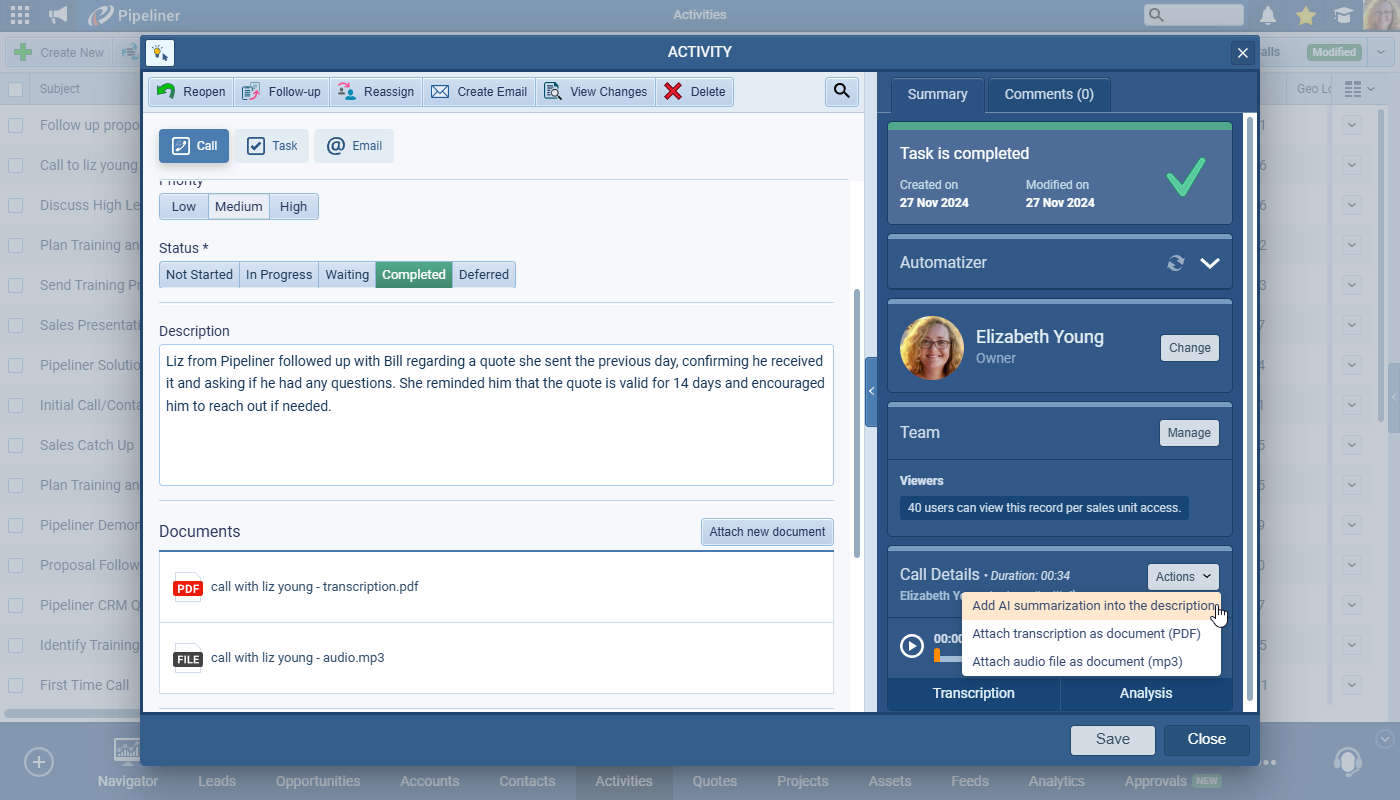The height and width of the screenshot is (800, 1400).
Task: Click the Attach new document button
Action: tap(767, 532)
